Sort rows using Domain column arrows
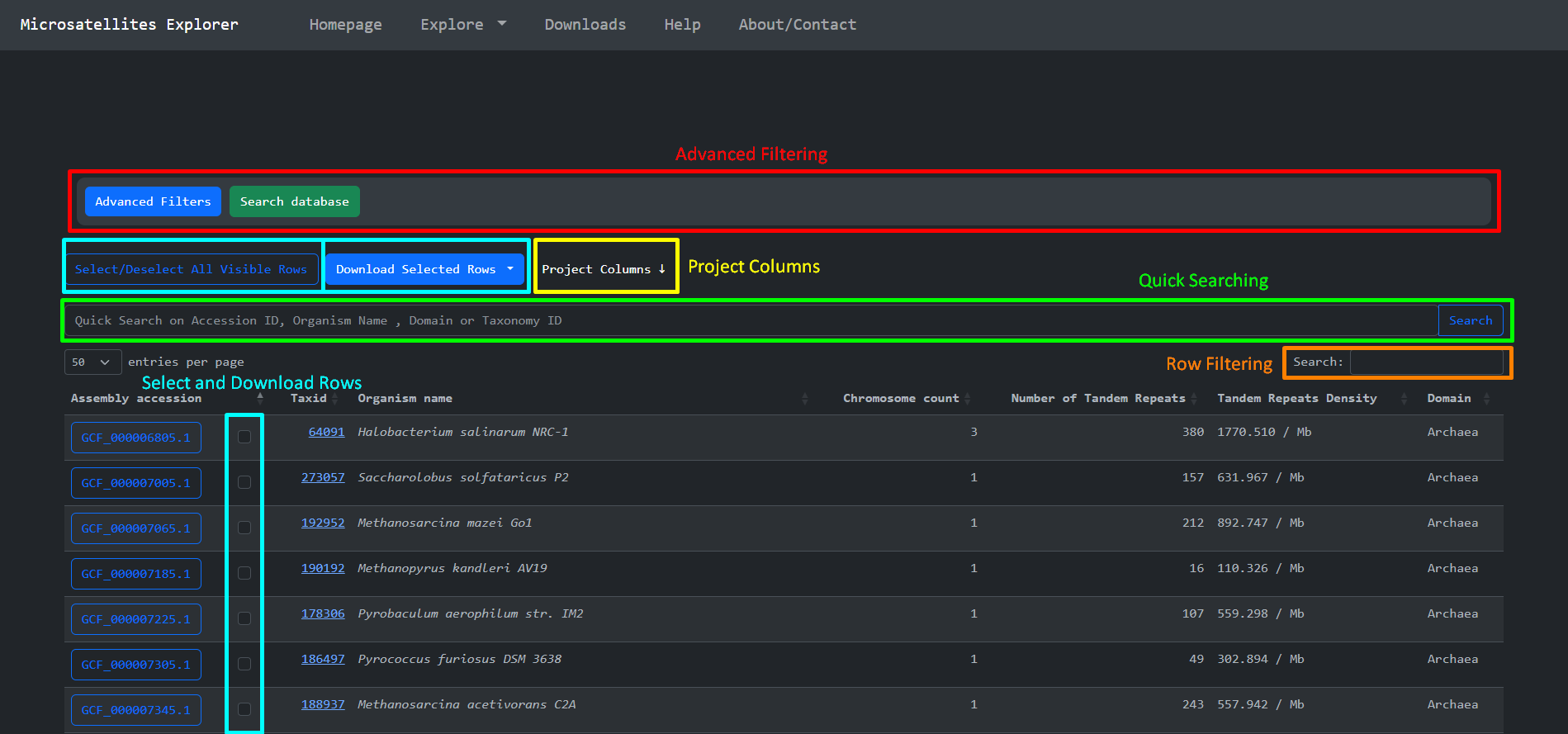The height and width of the screenshot is (734, 1568). point(1486,399)
